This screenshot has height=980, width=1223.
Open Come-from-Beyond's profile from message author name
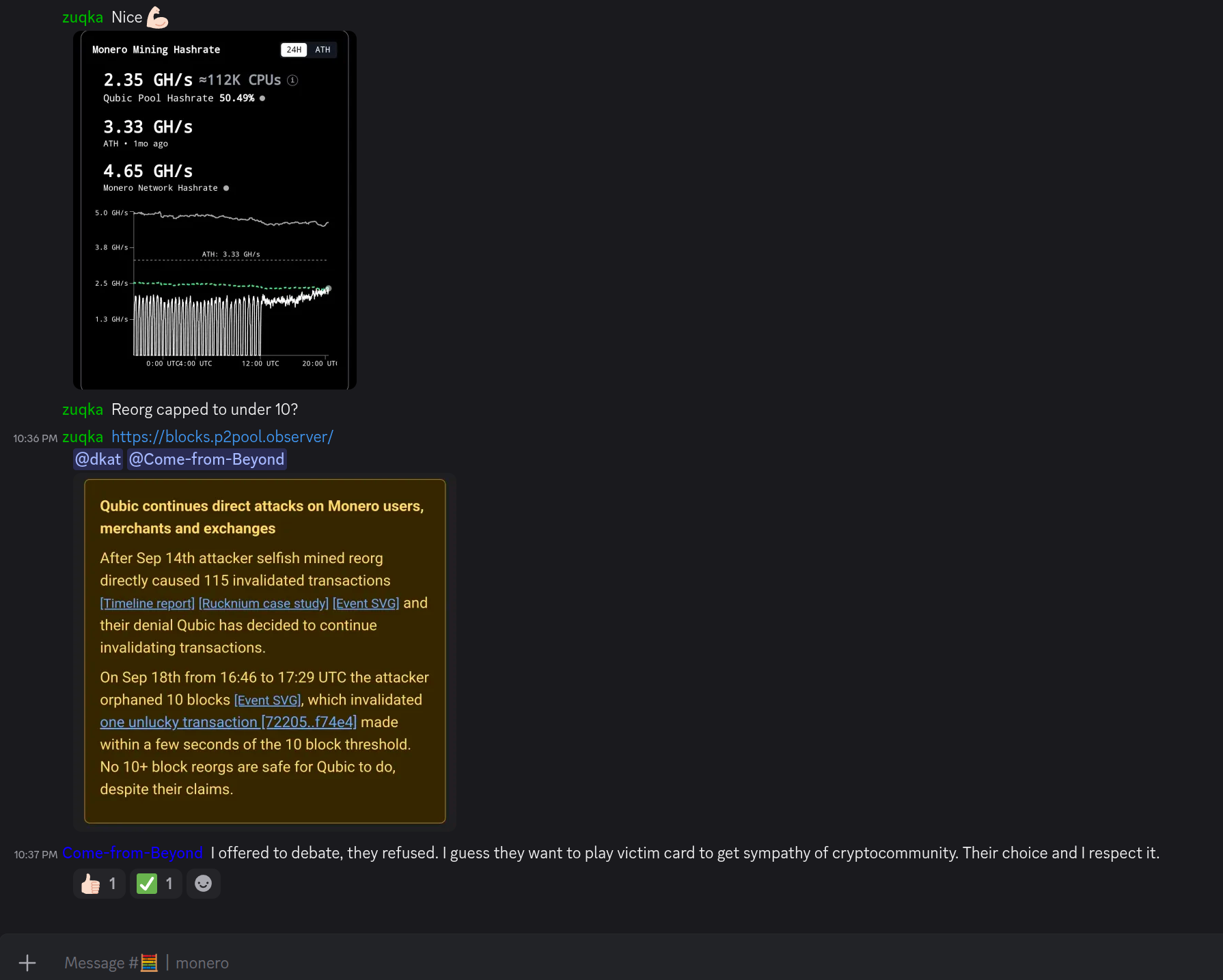pos(133,853)
